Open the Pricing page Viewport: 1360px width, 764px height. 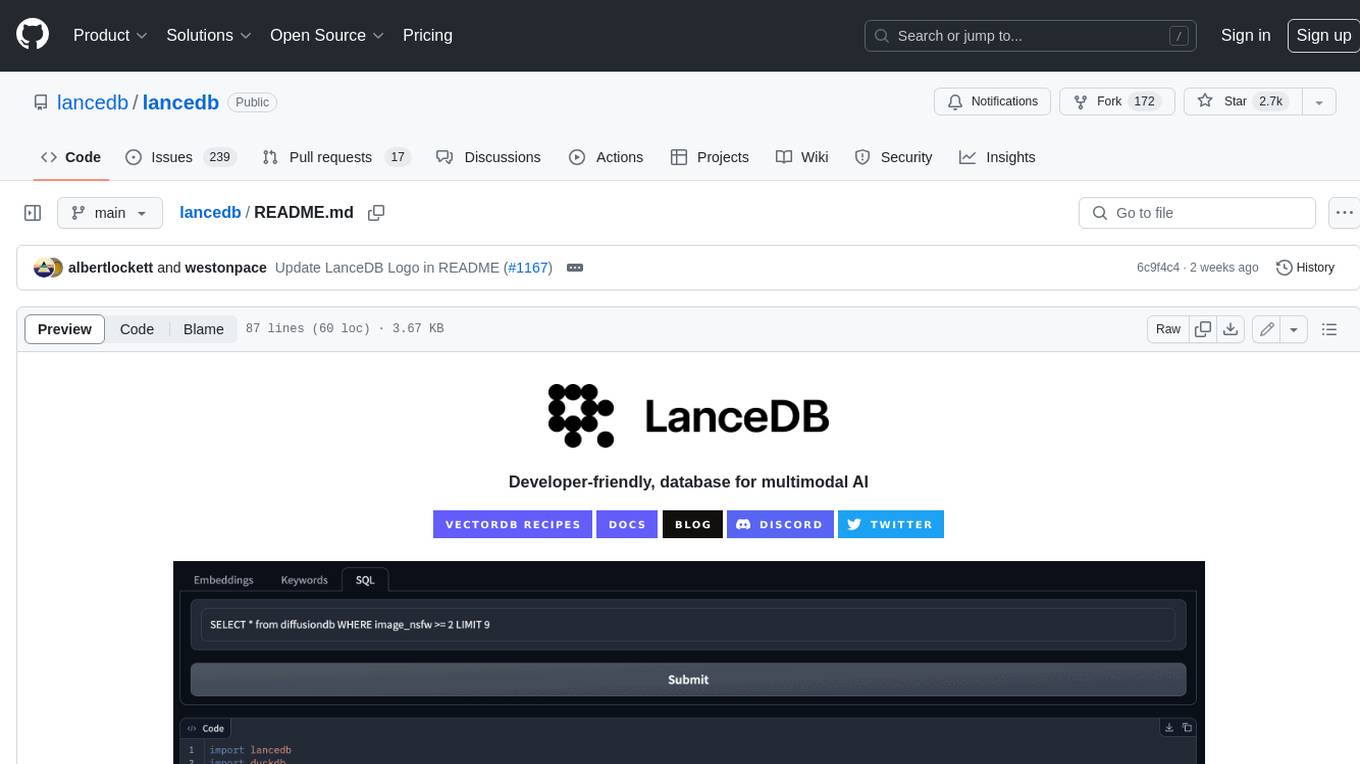coord(427,35)
